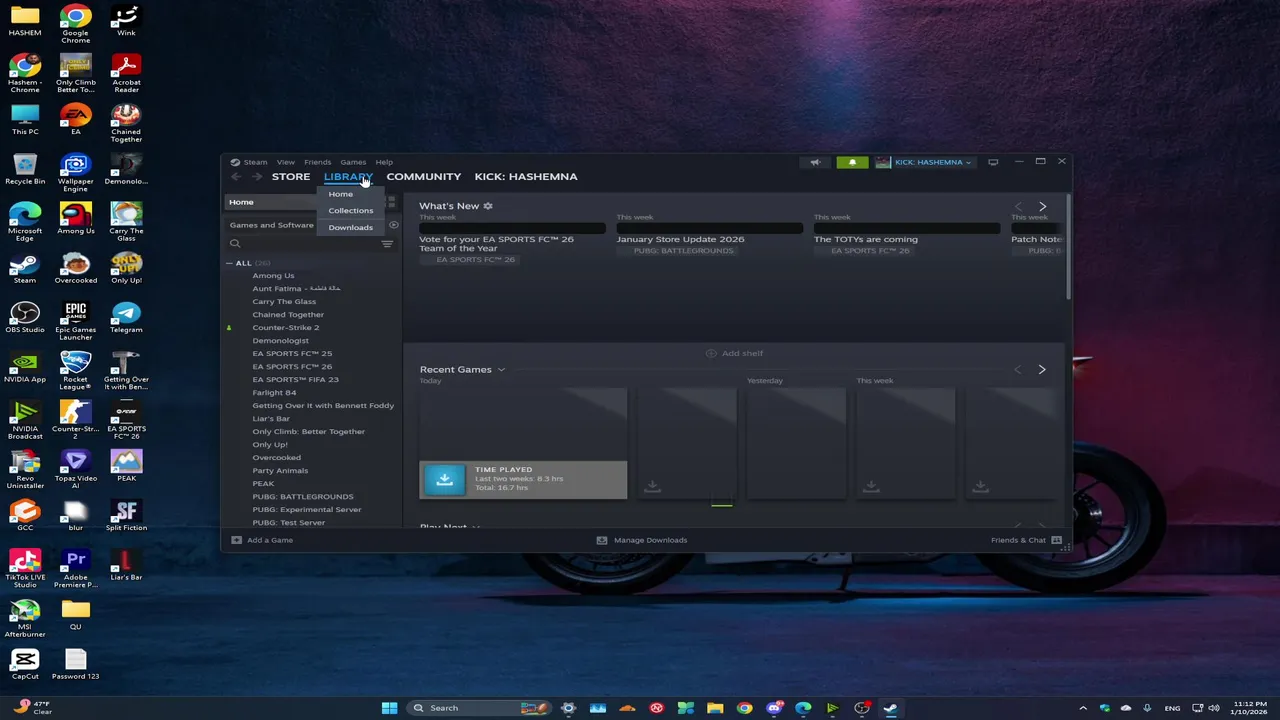The height and width of the screenshot is (720, 1280).
Task: Collapse the ALL games category
Action: (229, 263)
